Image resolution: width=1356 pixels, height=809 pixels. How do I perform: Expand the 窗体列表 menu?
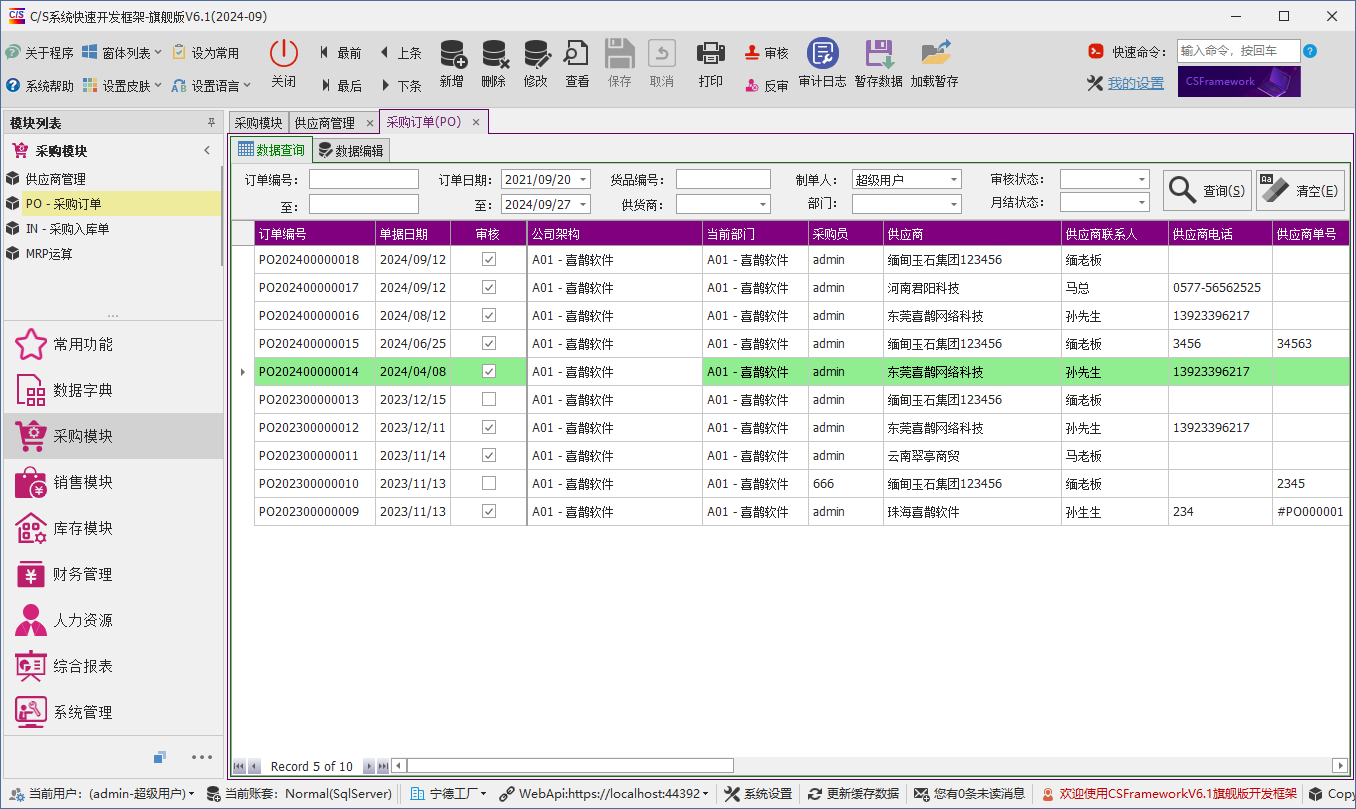[123, 53]
